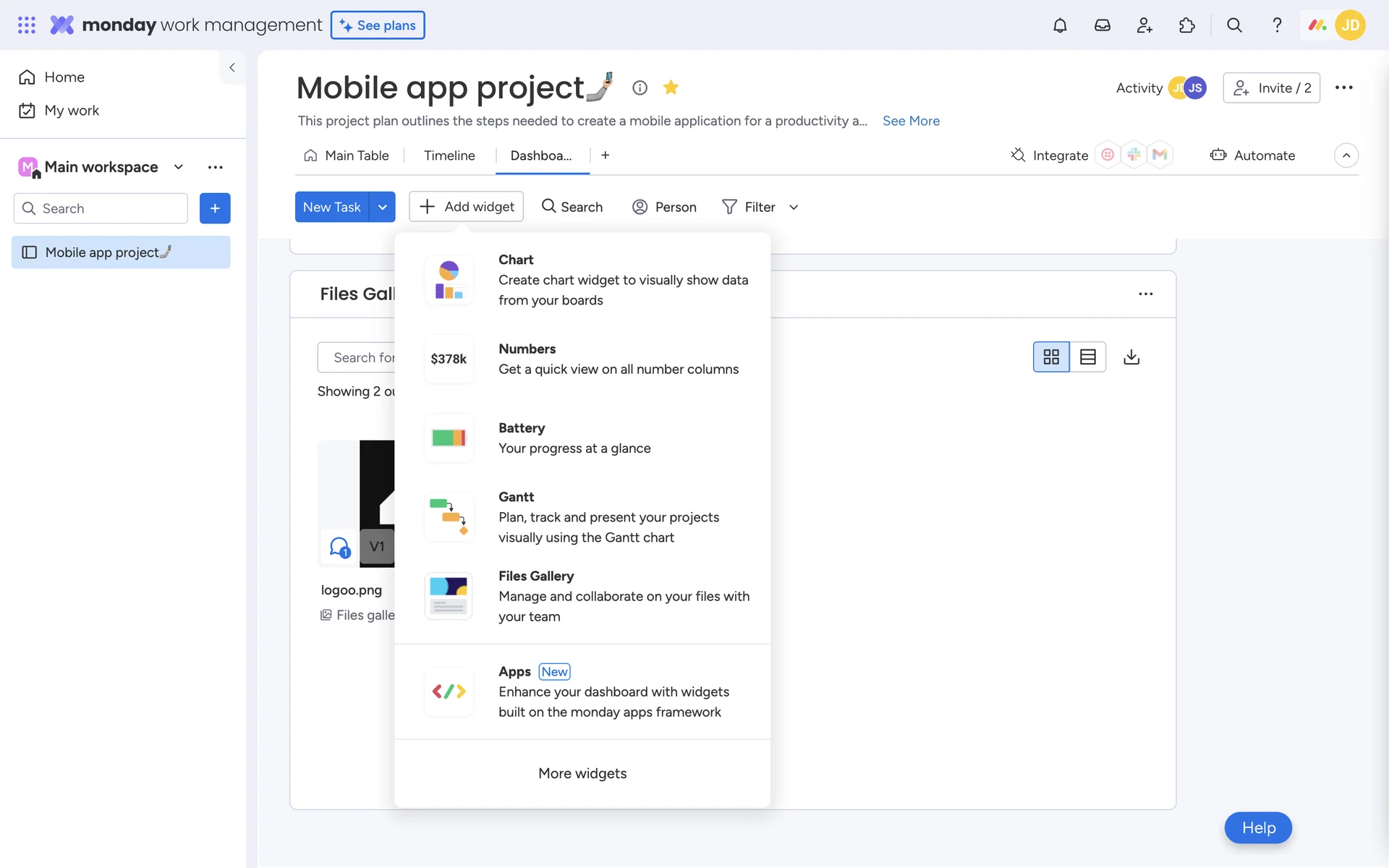Collapse the board header
This screenshot has height=868, width=1389.
(1346, 156)
